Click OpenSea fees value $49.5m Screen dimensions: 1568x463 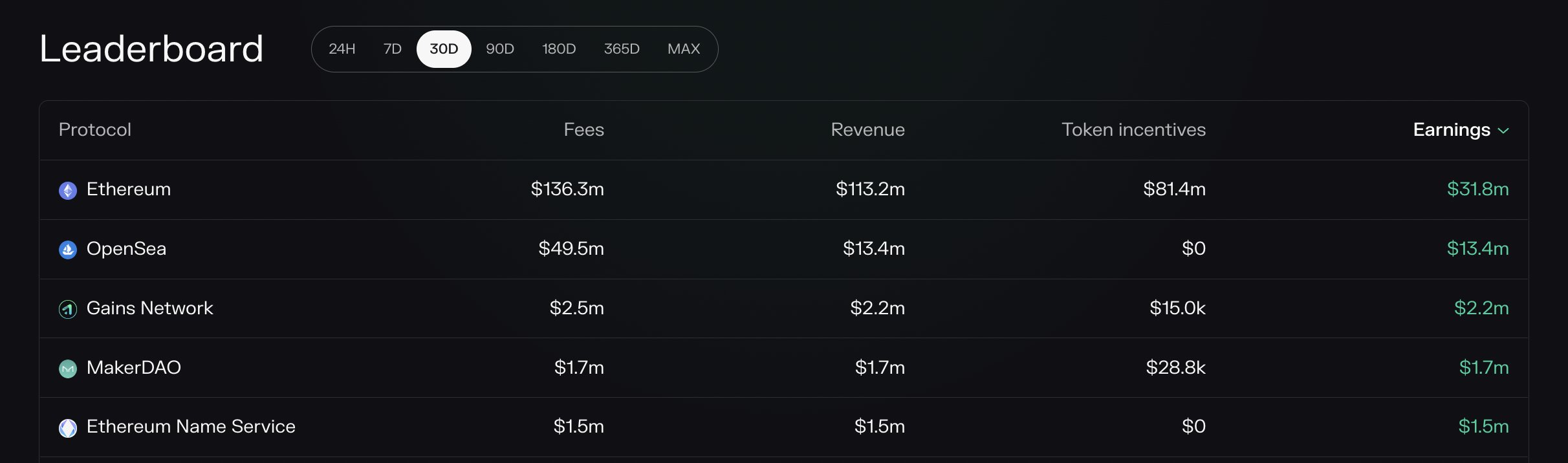point(571,249)
